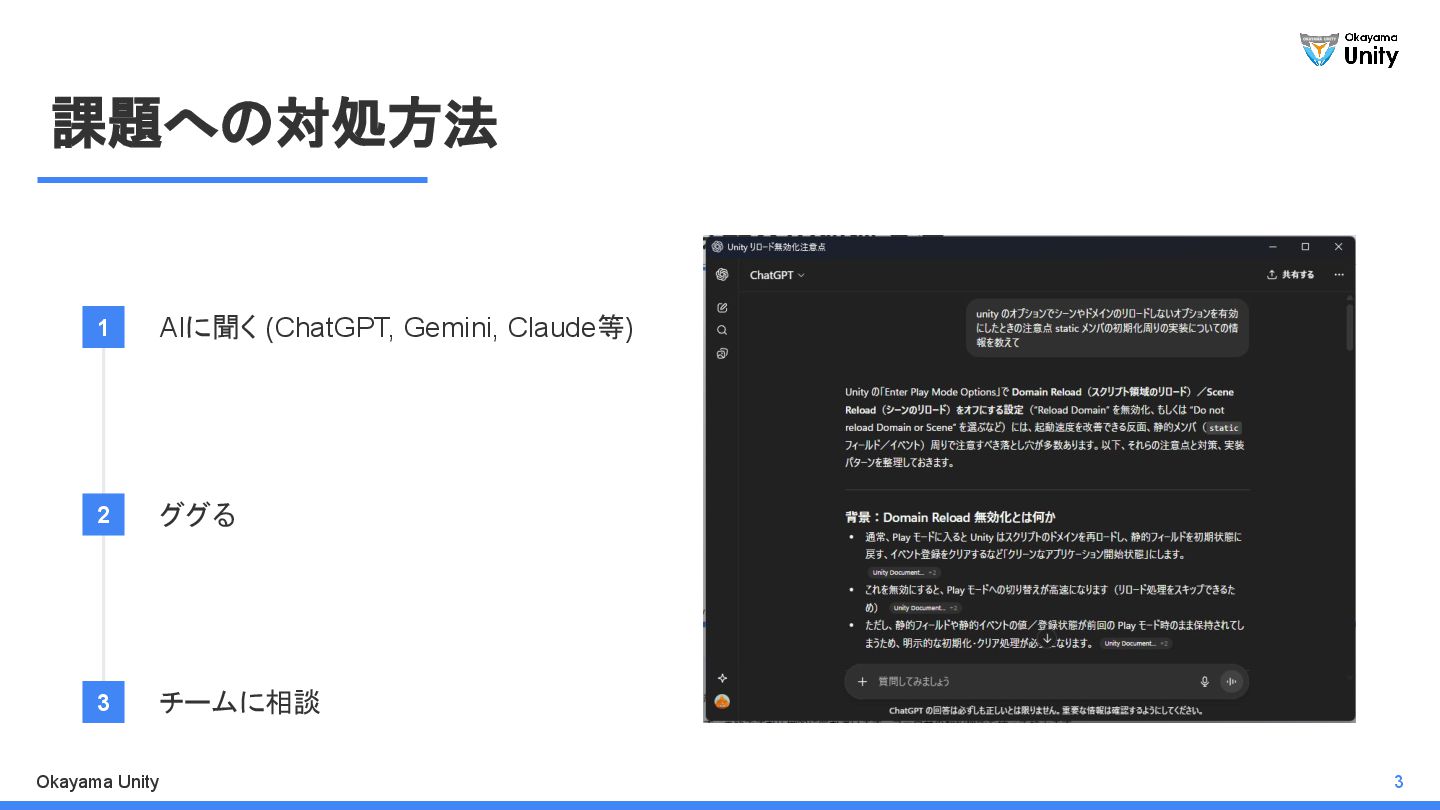Close the ChatGPT window
The image size is (1440, 810).
coord(1338,247)
